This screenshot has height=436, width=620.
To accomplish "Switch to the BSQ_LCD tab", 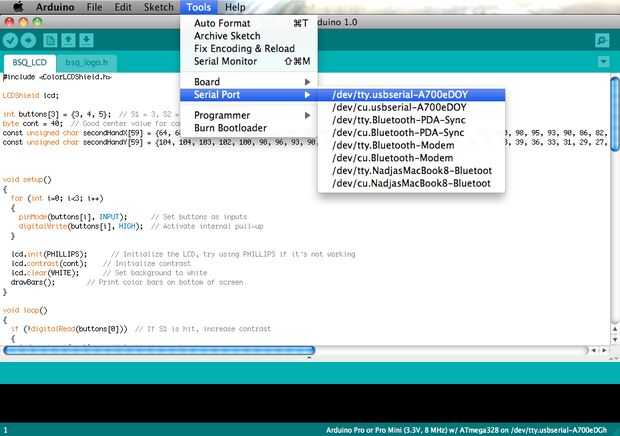I will click(29, 62).
